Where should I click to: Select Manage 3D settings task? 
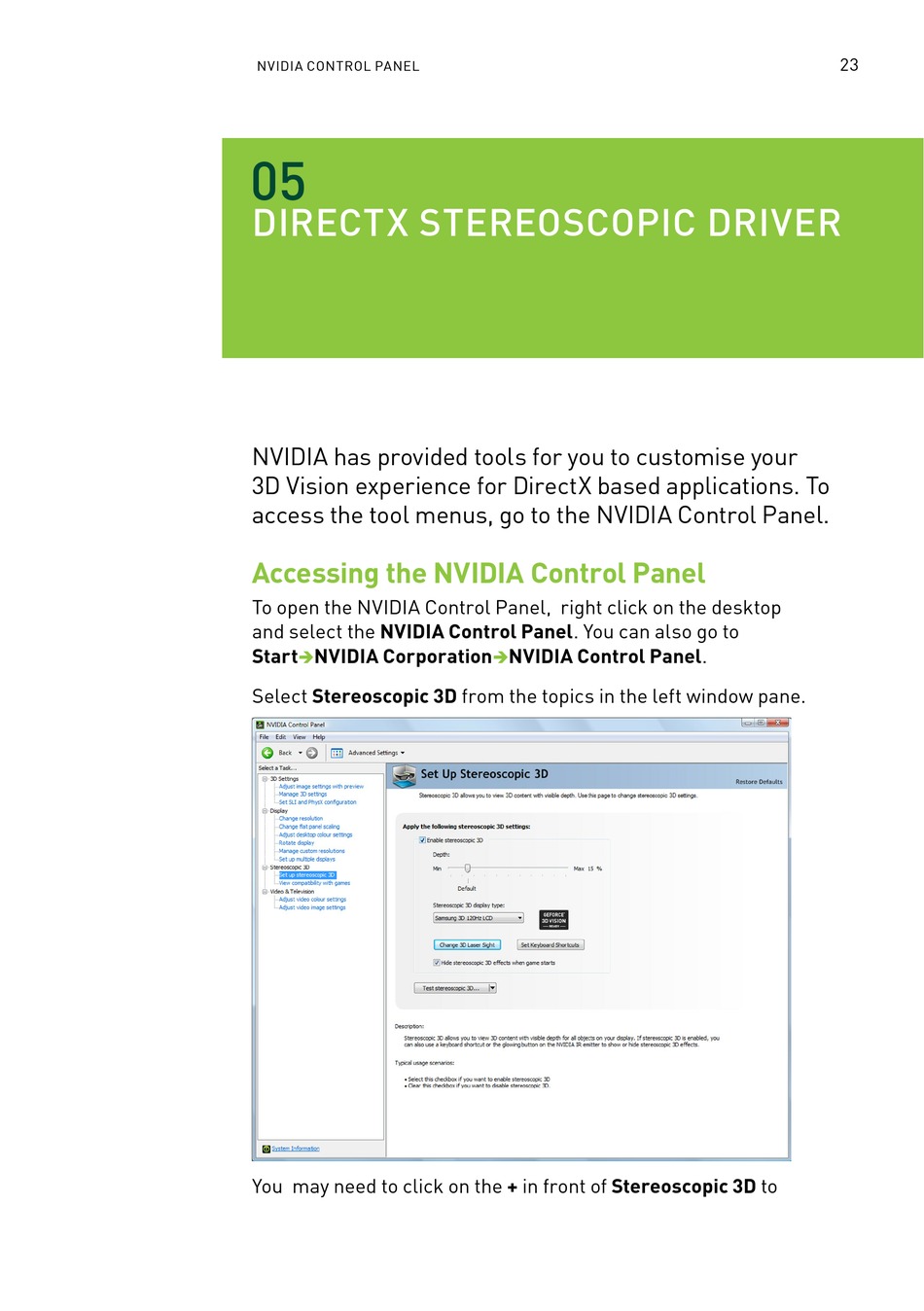point(302,795)
